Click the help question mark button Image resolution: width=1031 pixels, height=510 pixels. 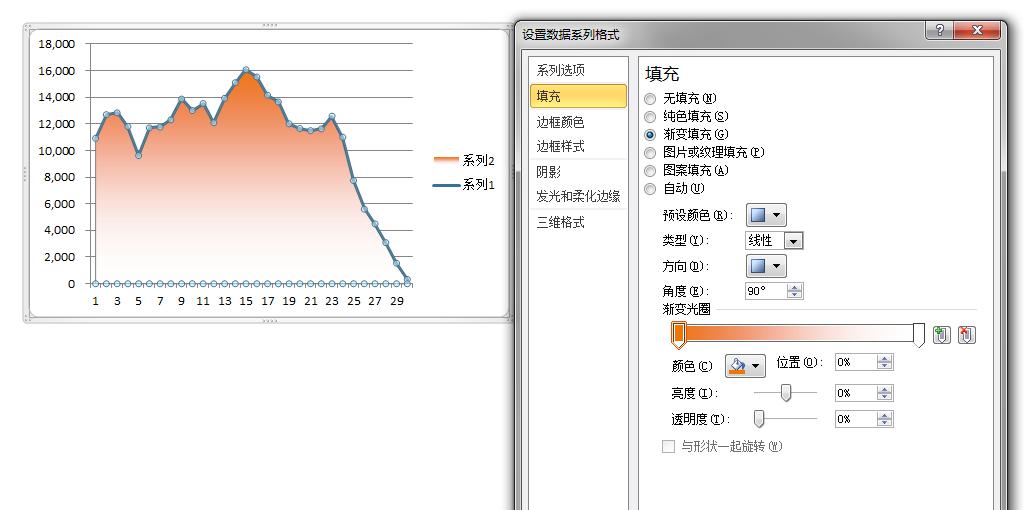point(940,30)
